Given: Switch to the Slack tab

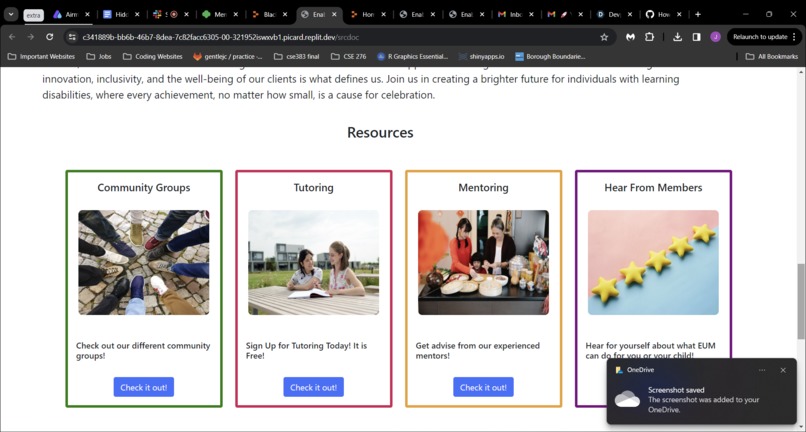Looking at the screenshot, I should click(170, 14).
